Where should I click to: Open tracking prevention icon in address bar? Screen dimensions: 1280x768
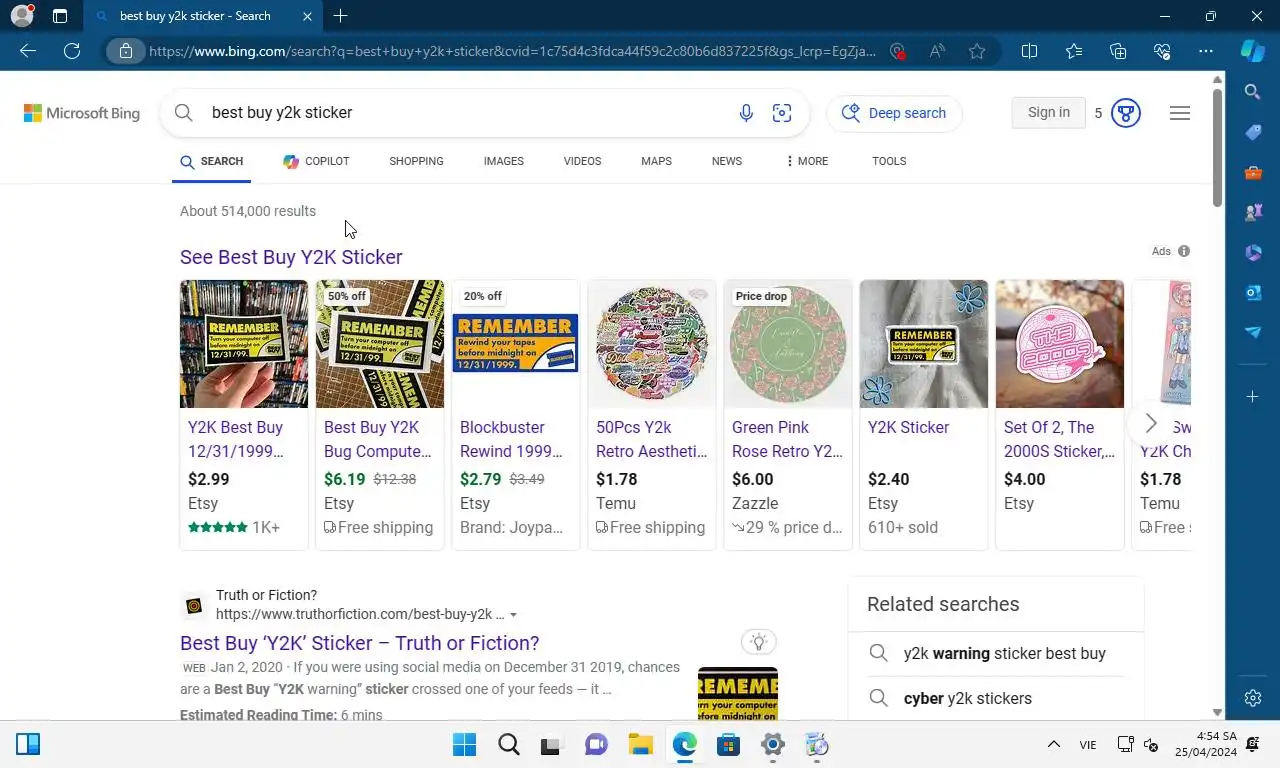pyautogui.click(x=897, y=51)
